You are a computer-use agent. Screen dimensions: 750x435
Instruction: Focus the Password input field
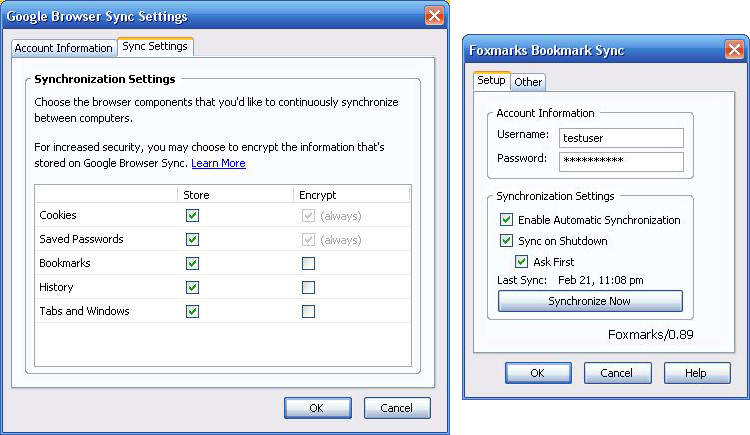[x=621, y=161]
